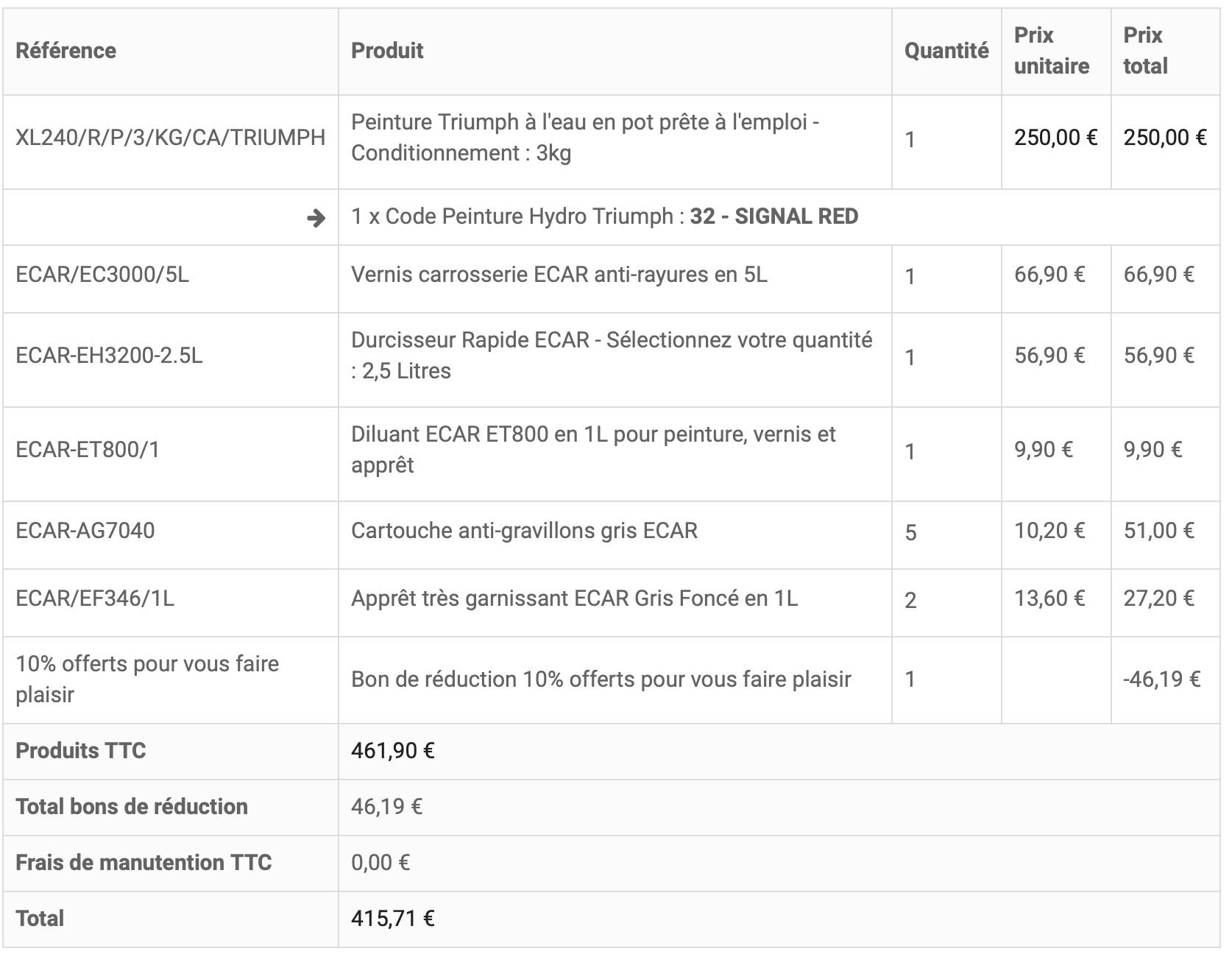Click the Quantité column header
Image resolution: width=1232 pixels, height=954 pixels.
[946, 51]
